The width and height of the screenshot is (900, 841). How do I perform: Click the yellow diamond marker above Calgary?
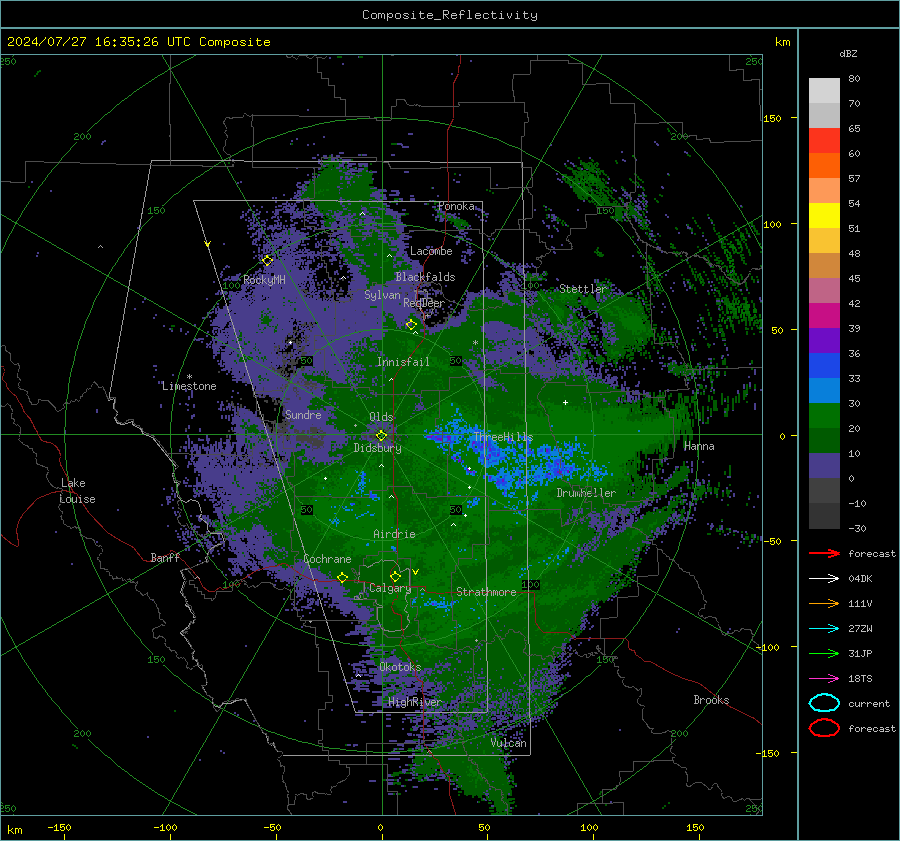point(395,576)
